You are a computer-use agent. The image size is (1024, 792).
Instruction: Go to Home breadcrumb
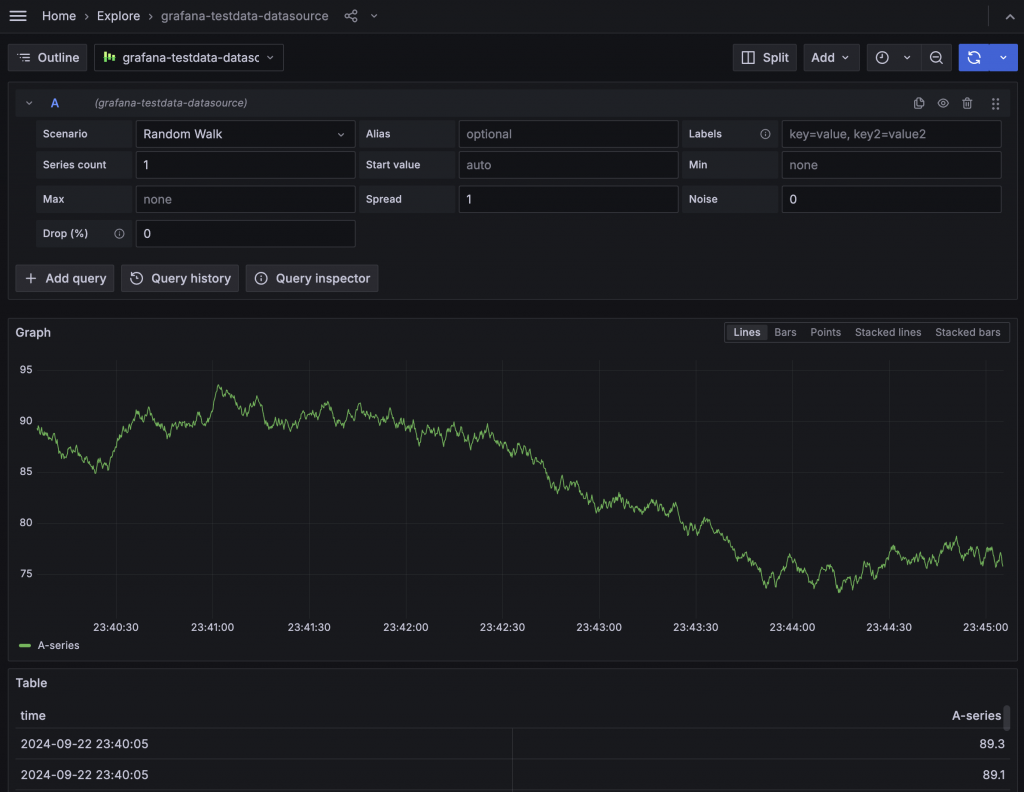59,16
